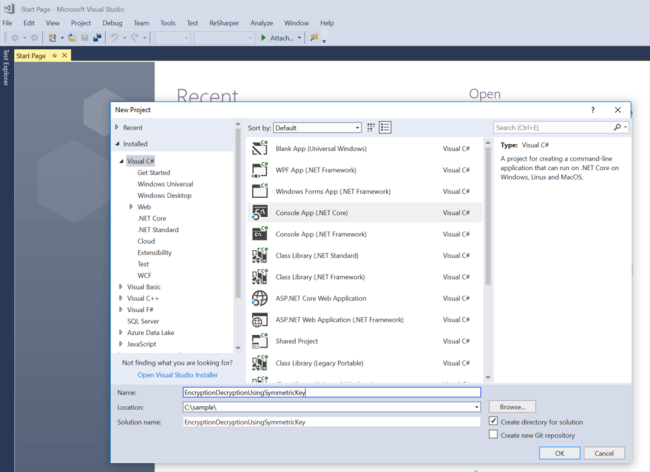This screenshot has height=472, width=650.
Task: Select the Start Page tab
Action: click(x=31, y=56)
